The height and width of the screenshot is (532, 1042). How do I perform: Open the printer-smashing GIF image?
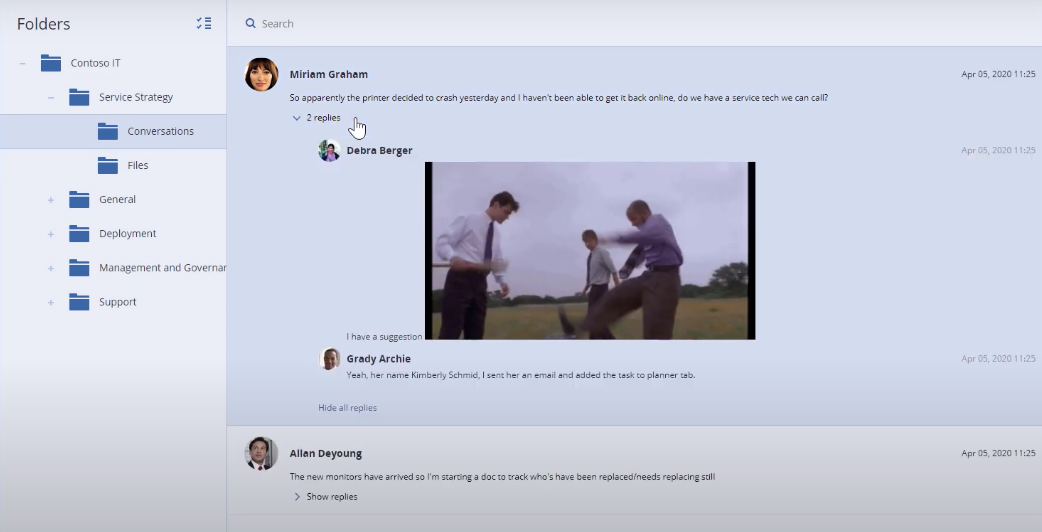coord(590,251)
